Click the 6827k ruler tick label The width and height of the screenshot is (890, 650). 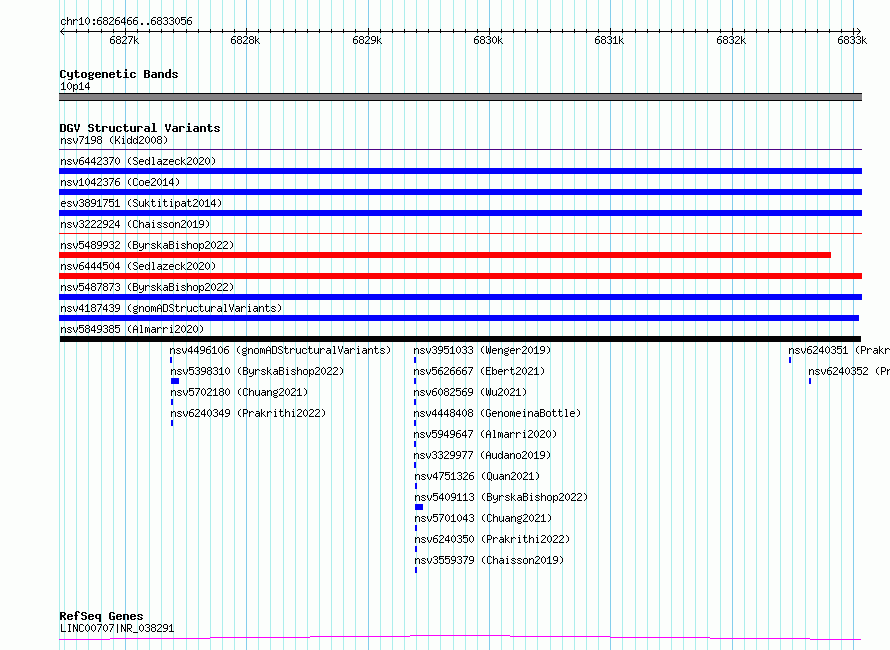[124, 40]
